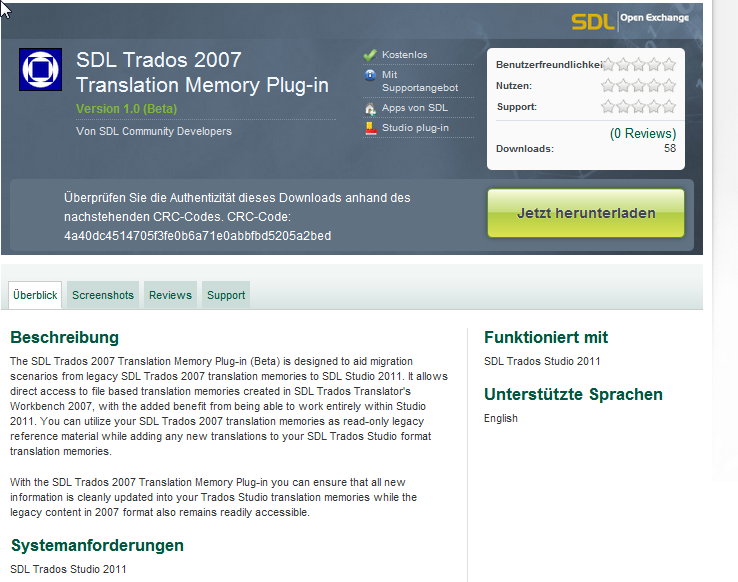Screen dimensions: 738x582
Task: Click the first Benutzerfreundlichkeit rating star
Action: [608, 64]
